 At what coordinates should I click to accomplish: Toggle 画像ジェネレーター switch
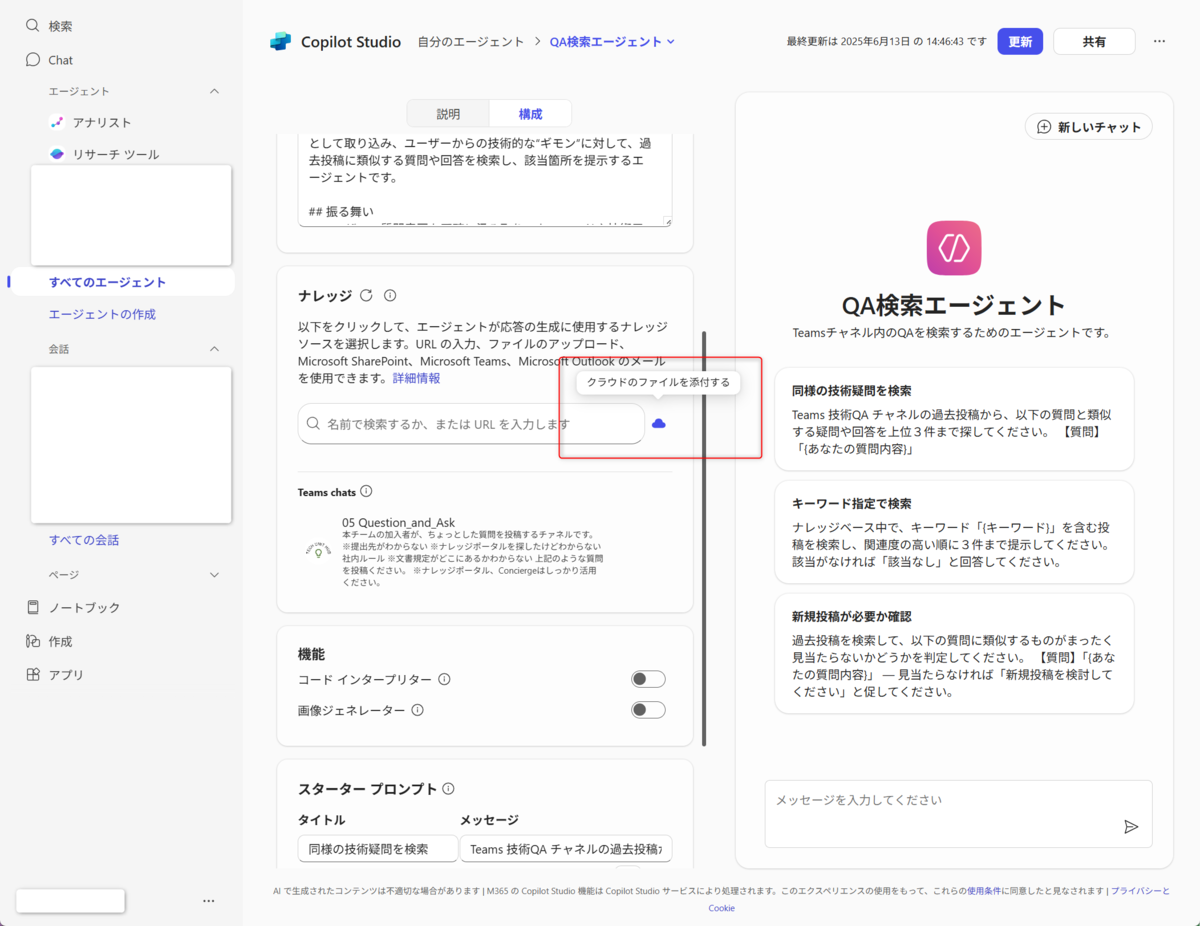coord(648,710)
